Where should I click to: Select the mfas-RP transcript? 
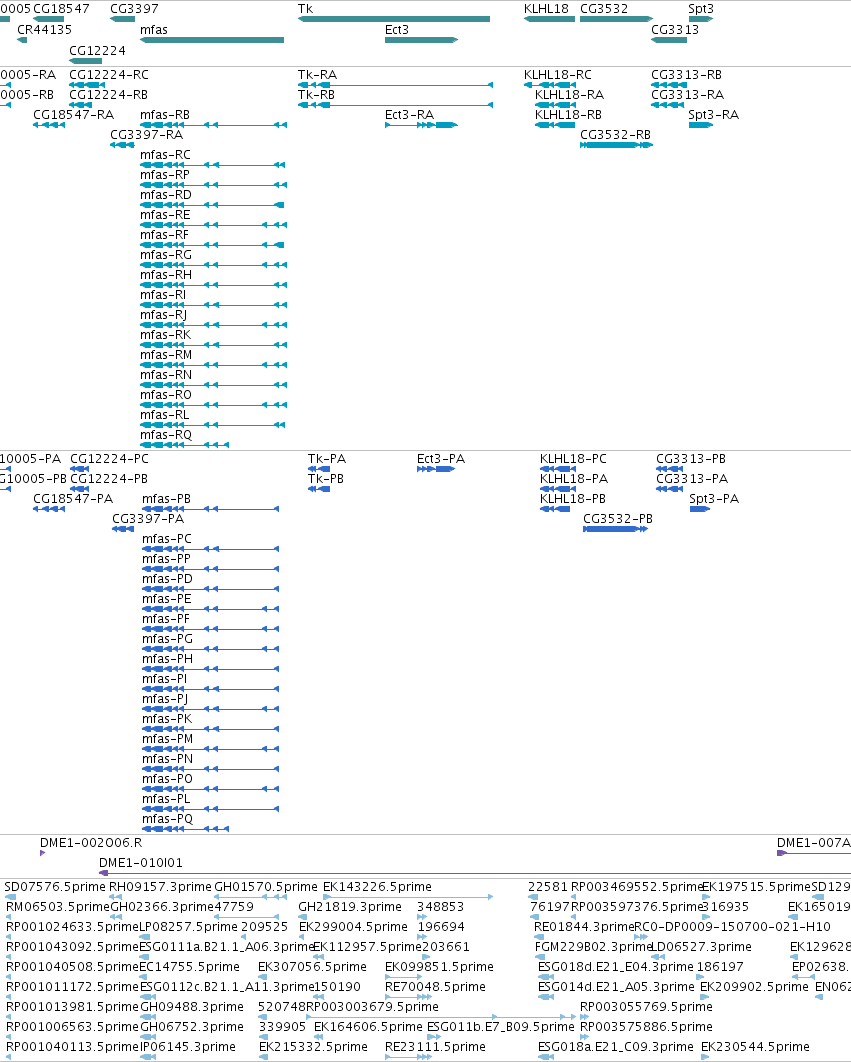[x=213, y=185]
